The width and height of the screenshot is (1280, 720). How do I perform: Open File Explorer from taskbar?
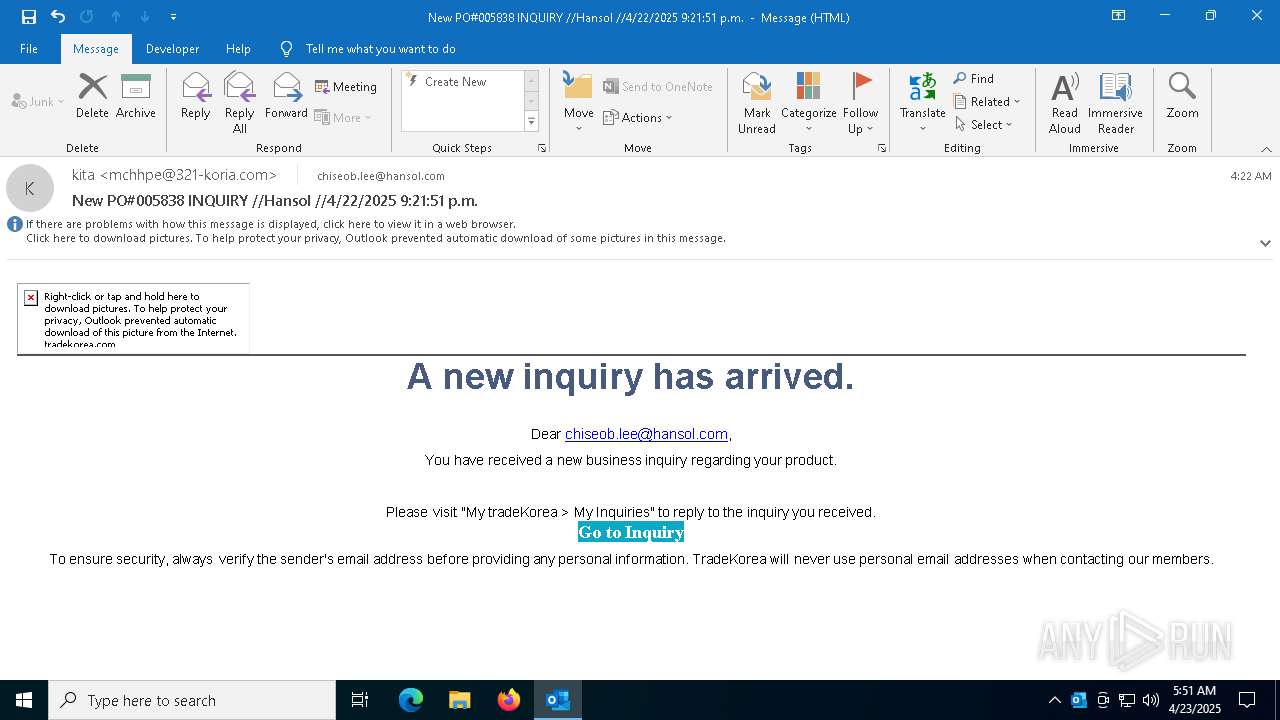[459, 700]
